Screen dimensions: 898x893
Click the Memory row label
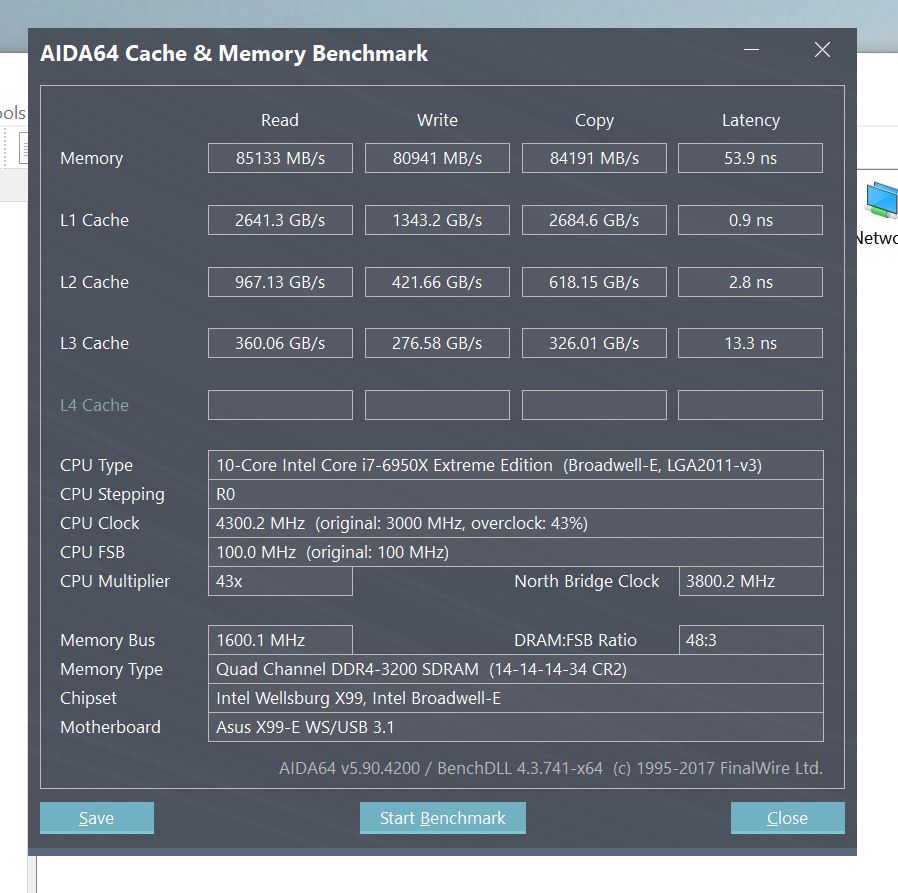click(92, 158)
